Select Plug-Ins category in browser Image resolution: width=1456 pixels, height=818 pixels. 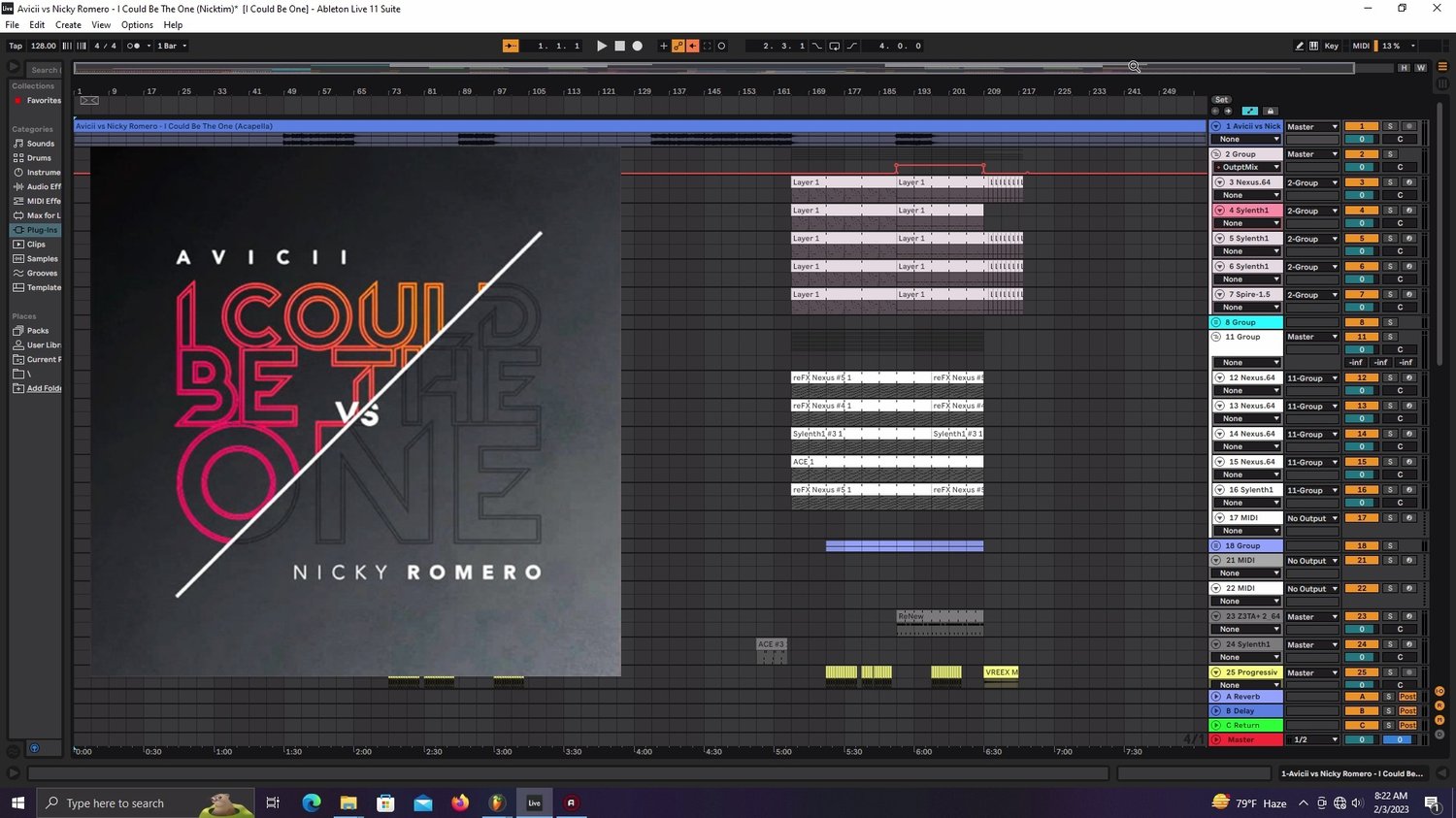36,230
